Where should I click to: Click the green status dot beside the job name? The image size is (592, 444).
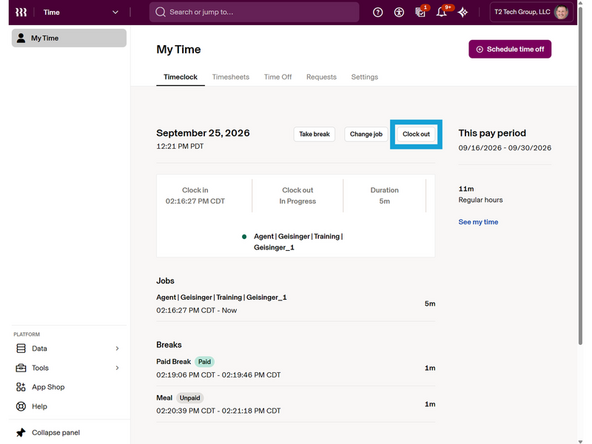click(x=244, y=237)
